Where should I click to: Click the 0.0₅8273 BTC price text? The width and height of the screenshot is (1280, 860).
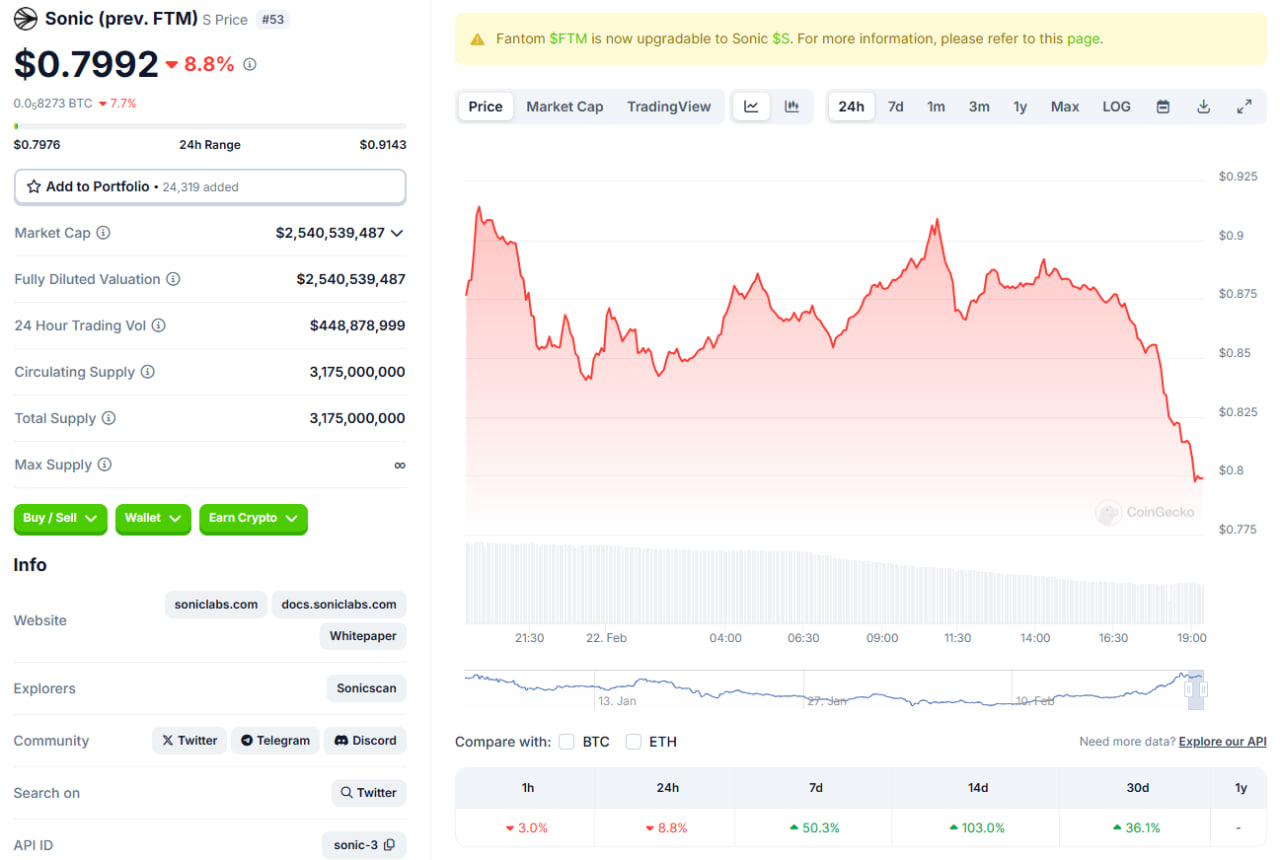coord(53,103)
